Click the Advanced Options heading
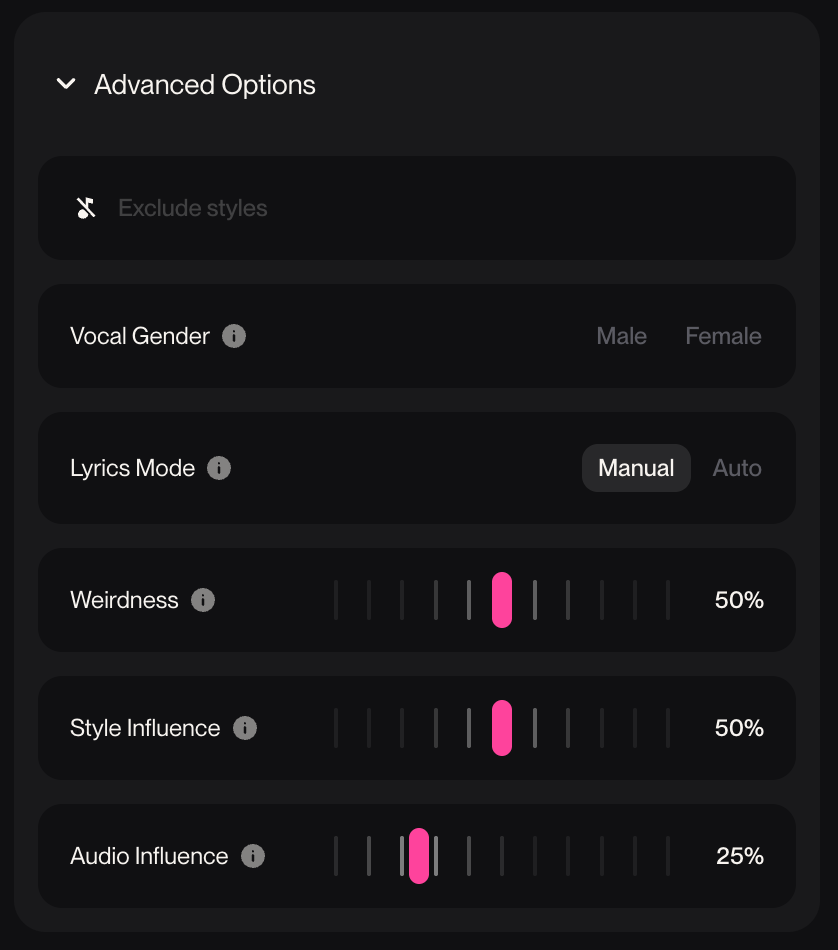This screenshot has width=838, height=950. click(205, 85)
